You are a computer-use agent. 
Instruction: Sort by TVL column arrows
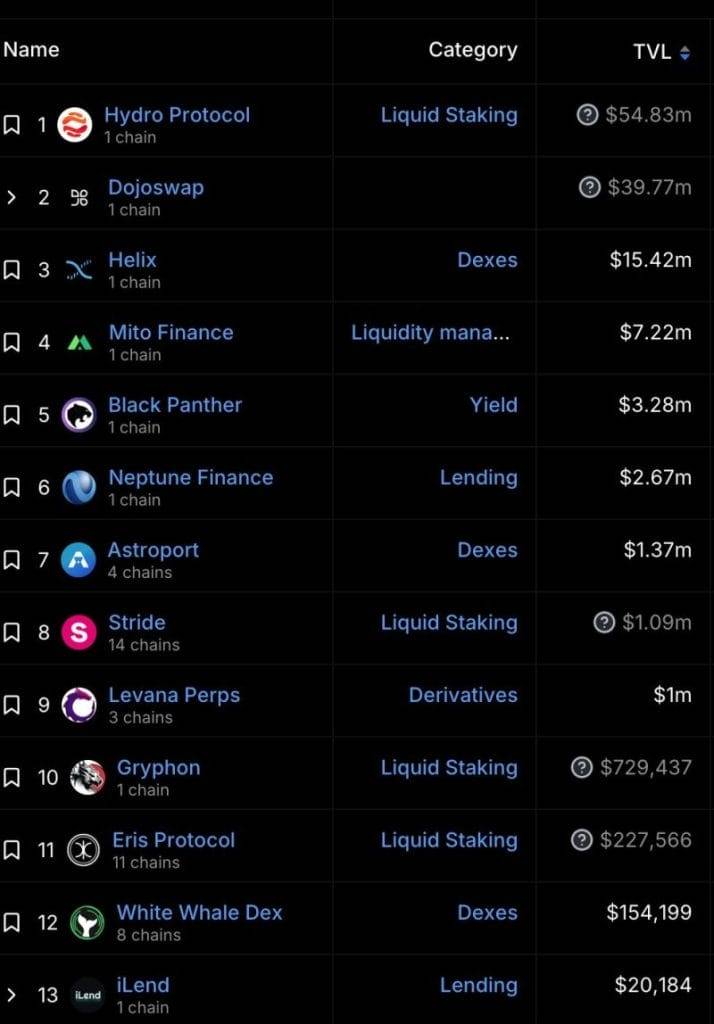pos(685,52)
